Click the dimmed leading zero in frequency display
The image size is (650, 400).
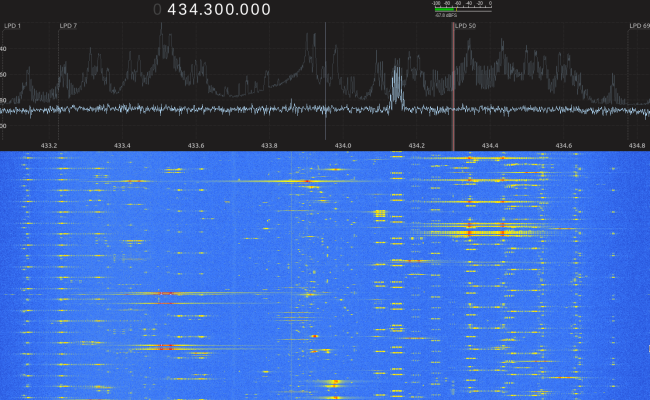(x=158, y=9)
